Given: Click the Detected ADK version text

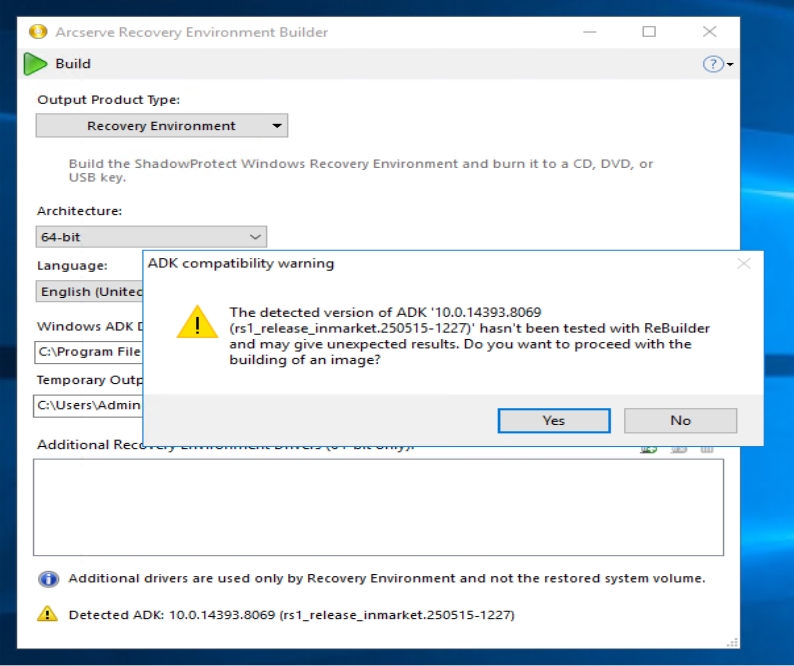Looking at the screenshot, I should coord(292,615).
